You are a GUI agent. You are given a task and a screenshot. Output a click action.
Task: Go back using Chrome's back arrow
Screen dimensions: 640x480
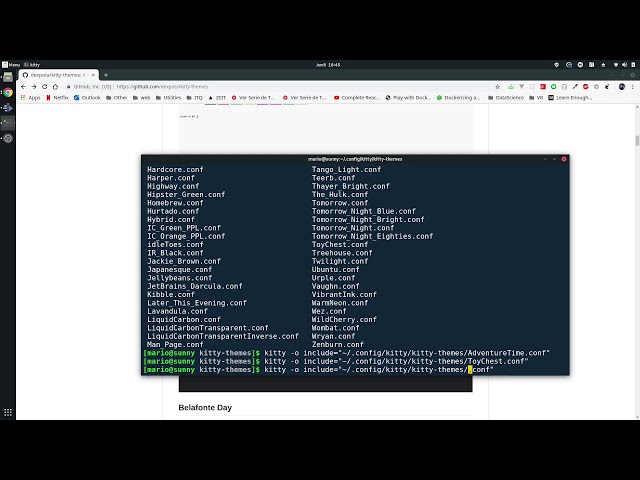coord(23,87)
